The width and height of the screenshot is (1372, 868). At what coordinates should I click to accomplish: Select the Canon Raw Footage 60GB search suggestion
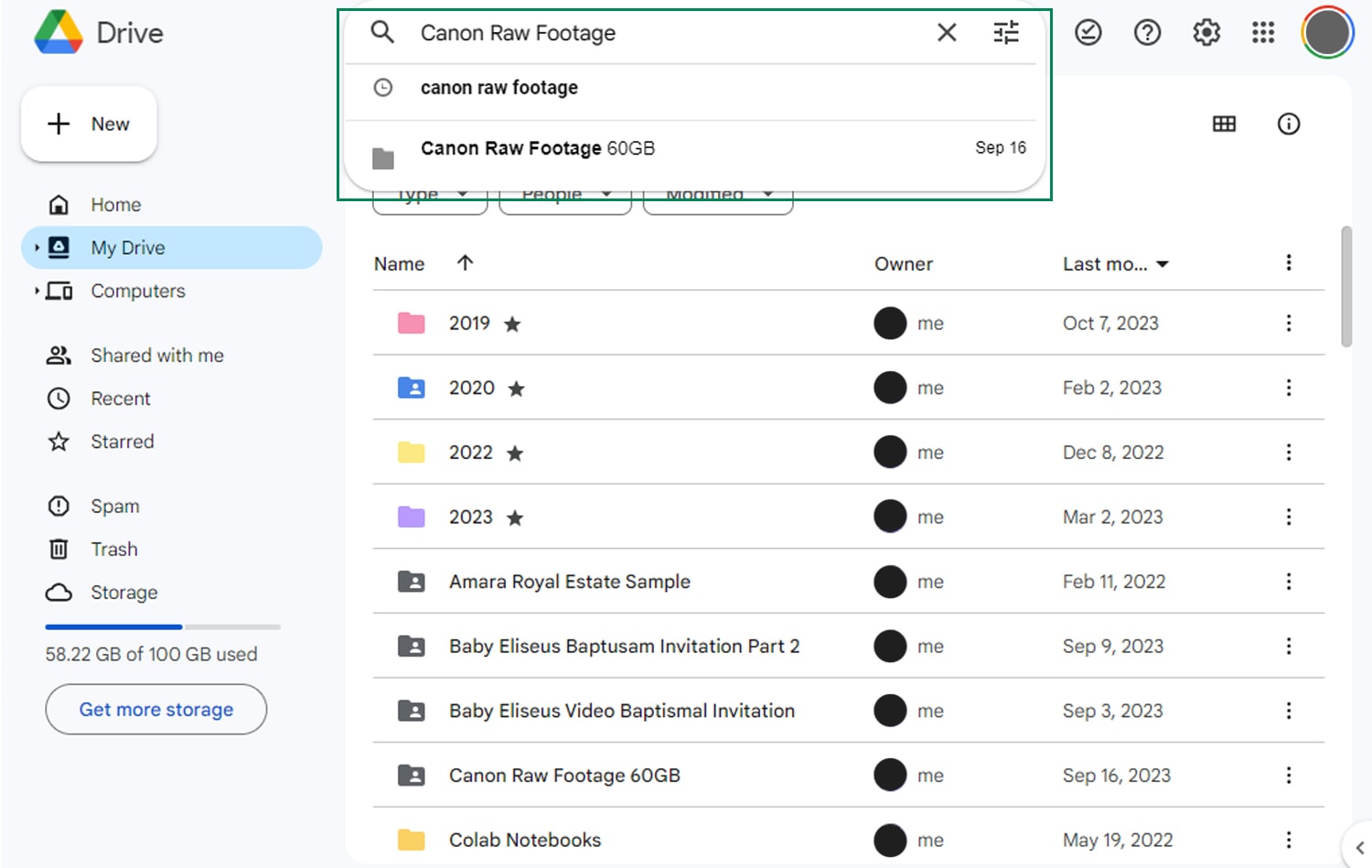(537, 147)
